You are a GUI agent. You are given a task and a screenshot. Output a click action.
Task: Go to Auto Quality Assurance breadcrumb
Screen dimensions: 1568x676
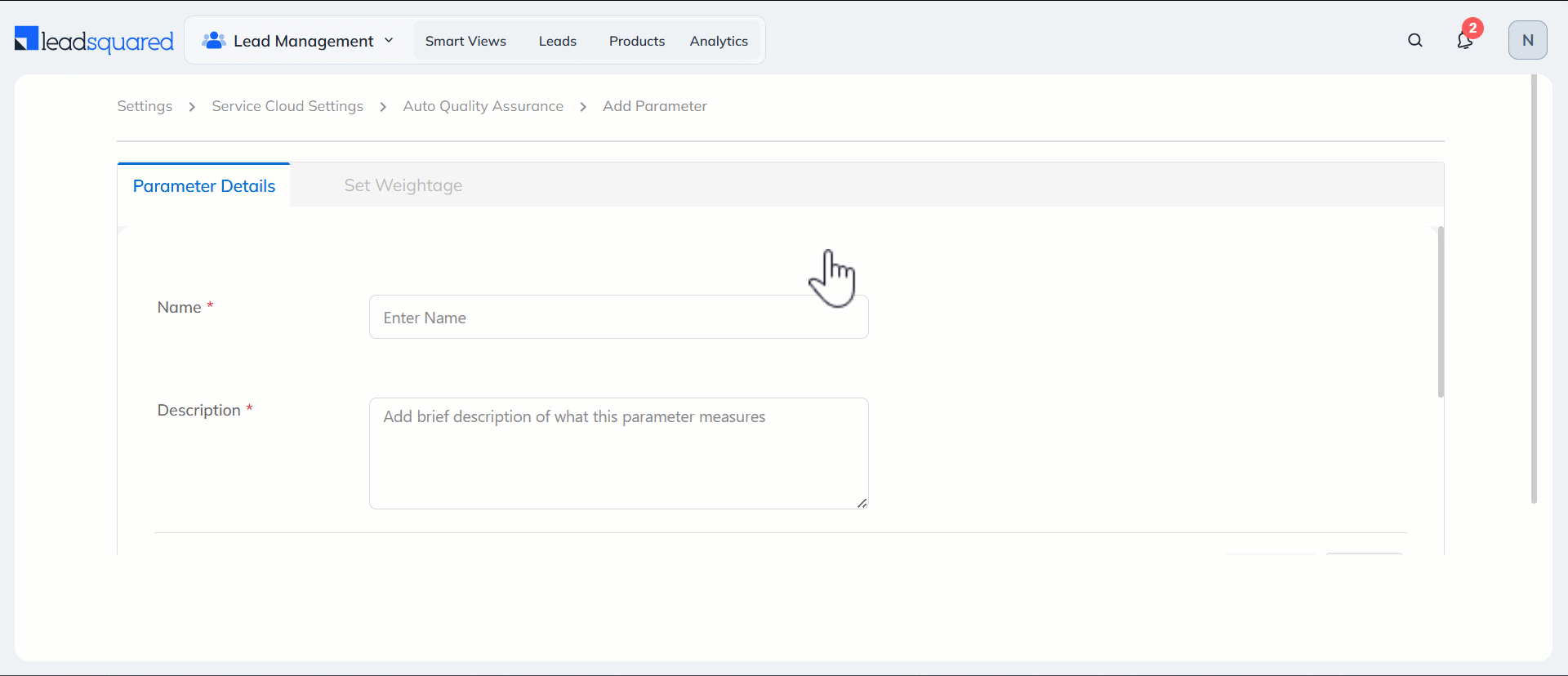click(x=483, y=106)
